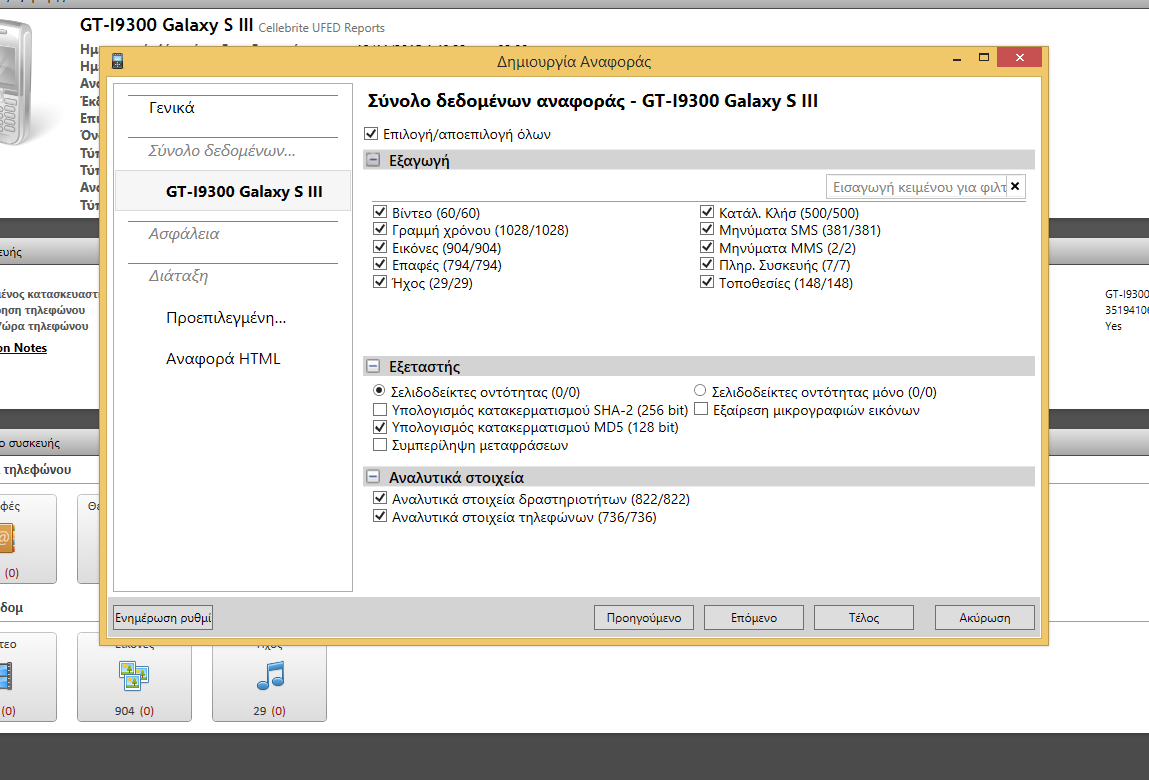The width and height of the screenshot is (1149, 780).
Task: Go to Διάταξη sidebar step
Action: (178, 276)
